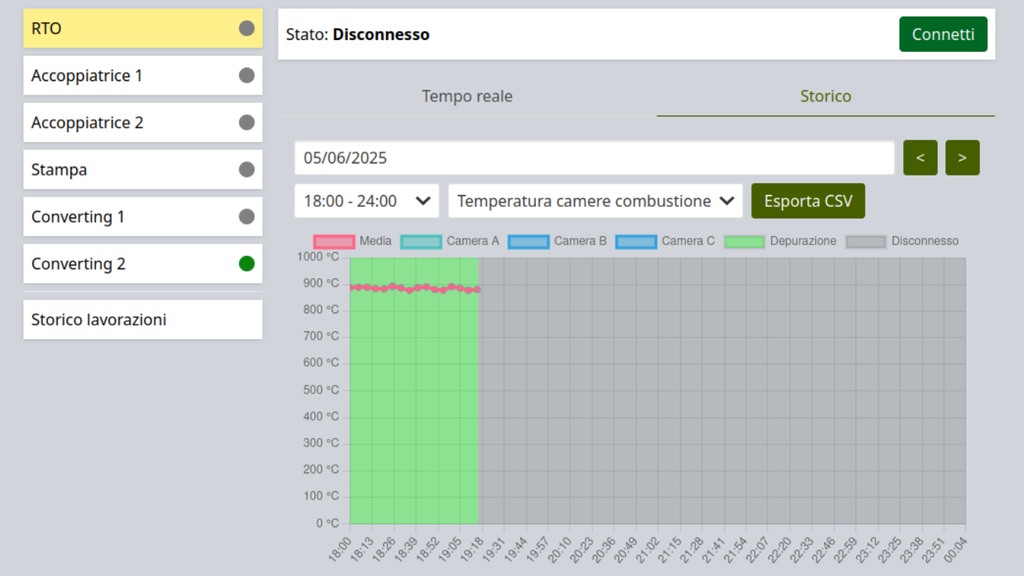Click the Accoppiatrice 2 status dot
This screenshot has height=576, width=1024.
click(247, 123)
